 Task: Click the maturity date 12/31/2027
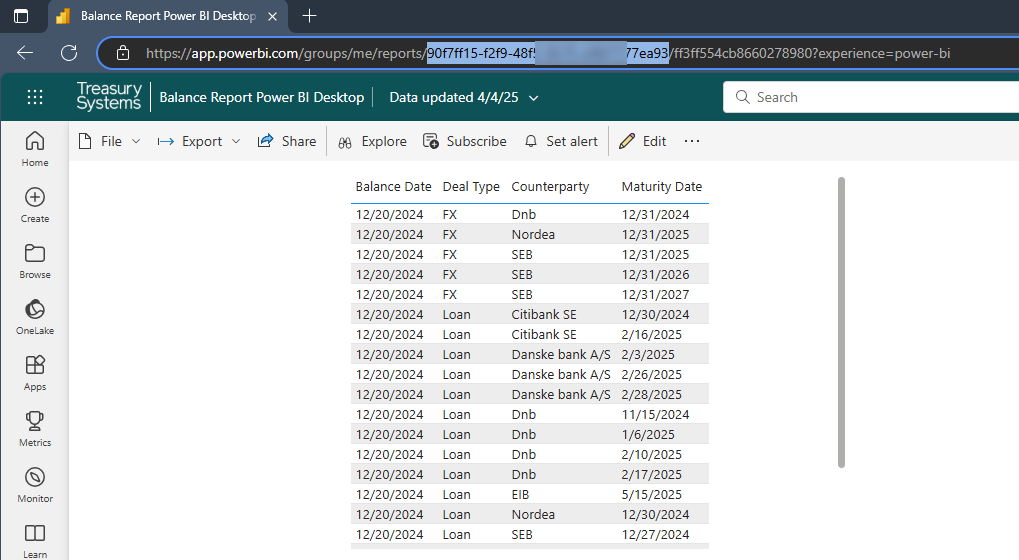655,294
